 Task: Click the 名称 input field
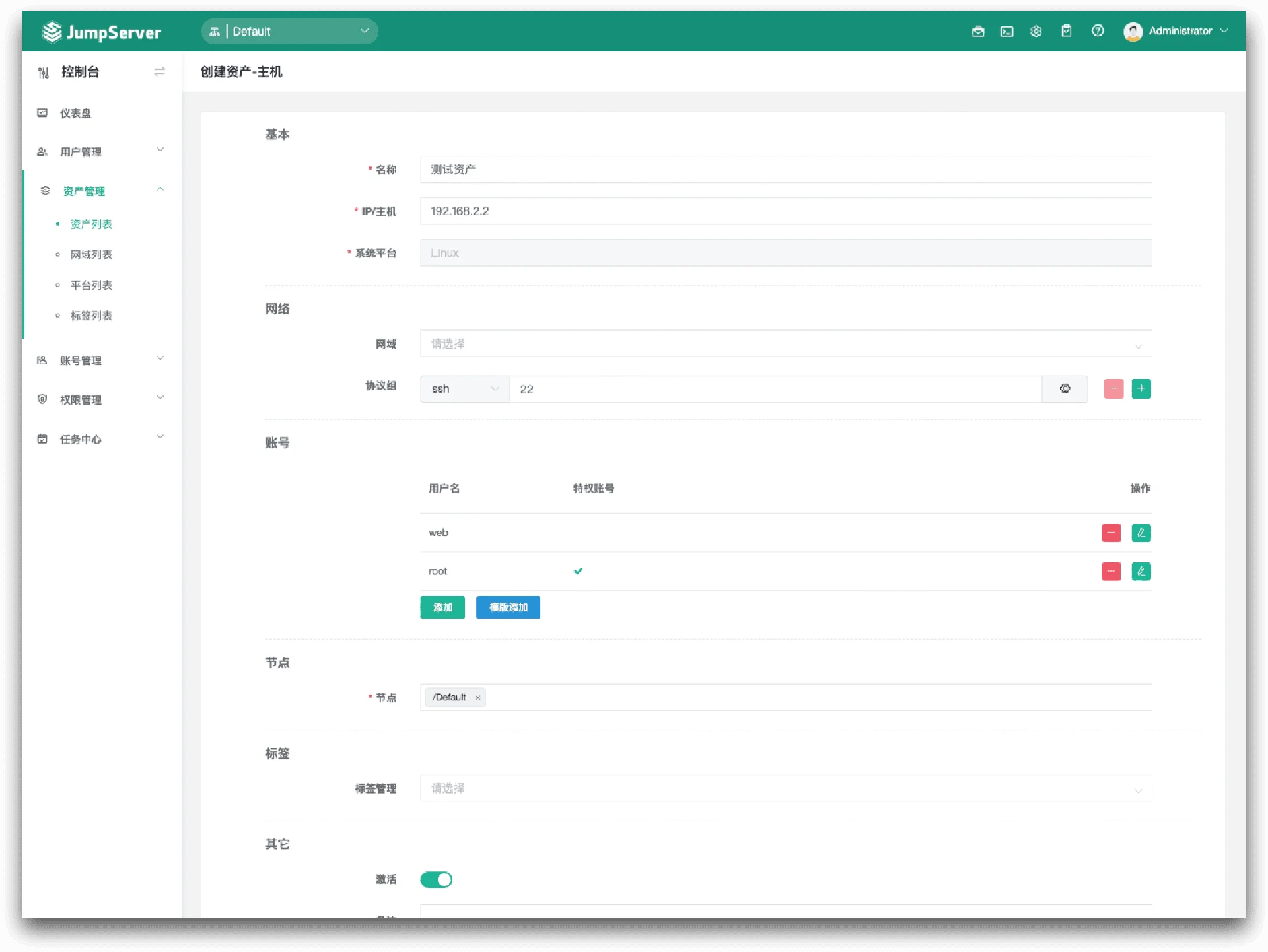[x=786, y=170]
